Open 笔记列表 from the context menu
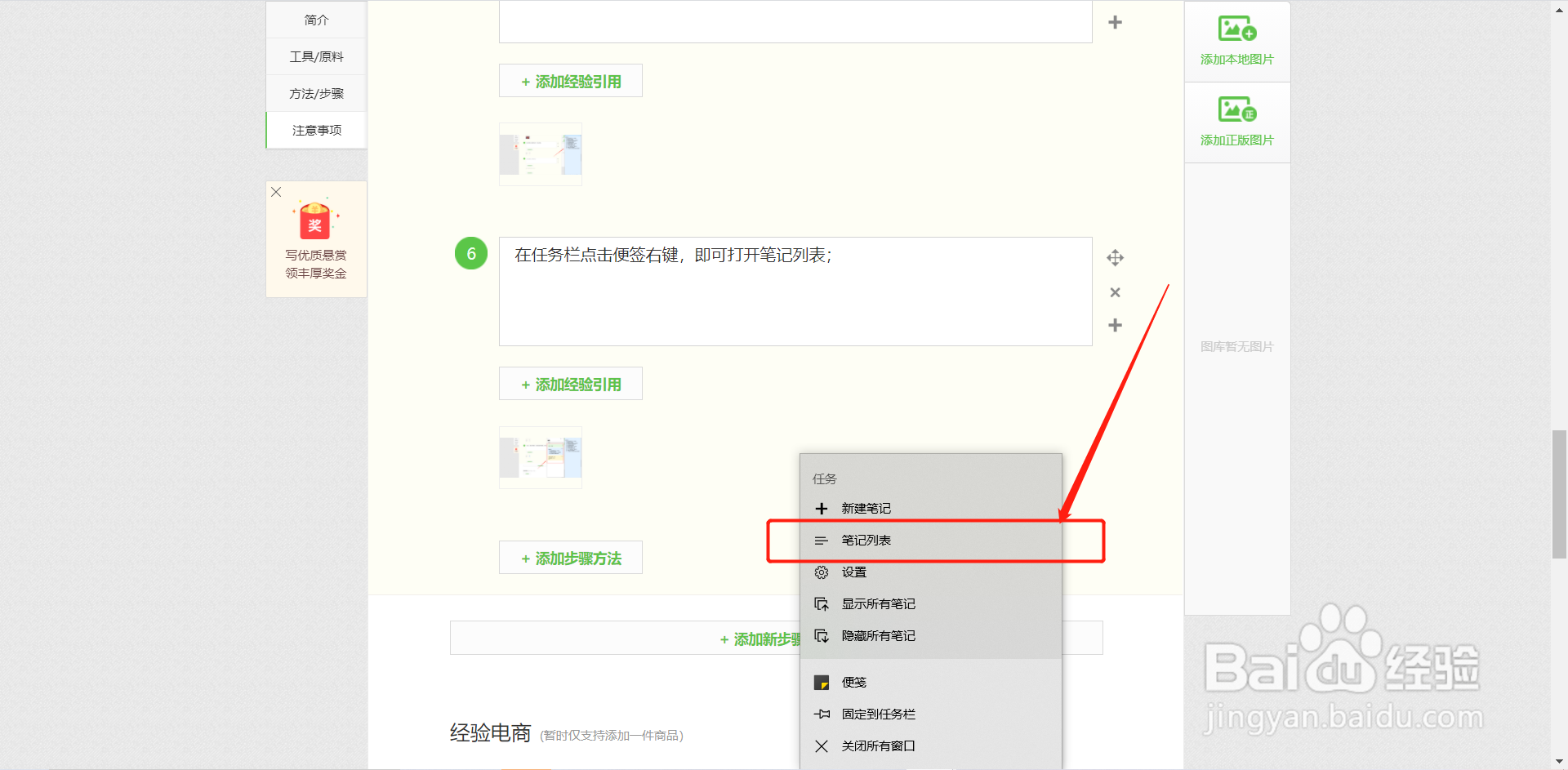Screen dimensions: 1568x770 (x=866, y=540)
